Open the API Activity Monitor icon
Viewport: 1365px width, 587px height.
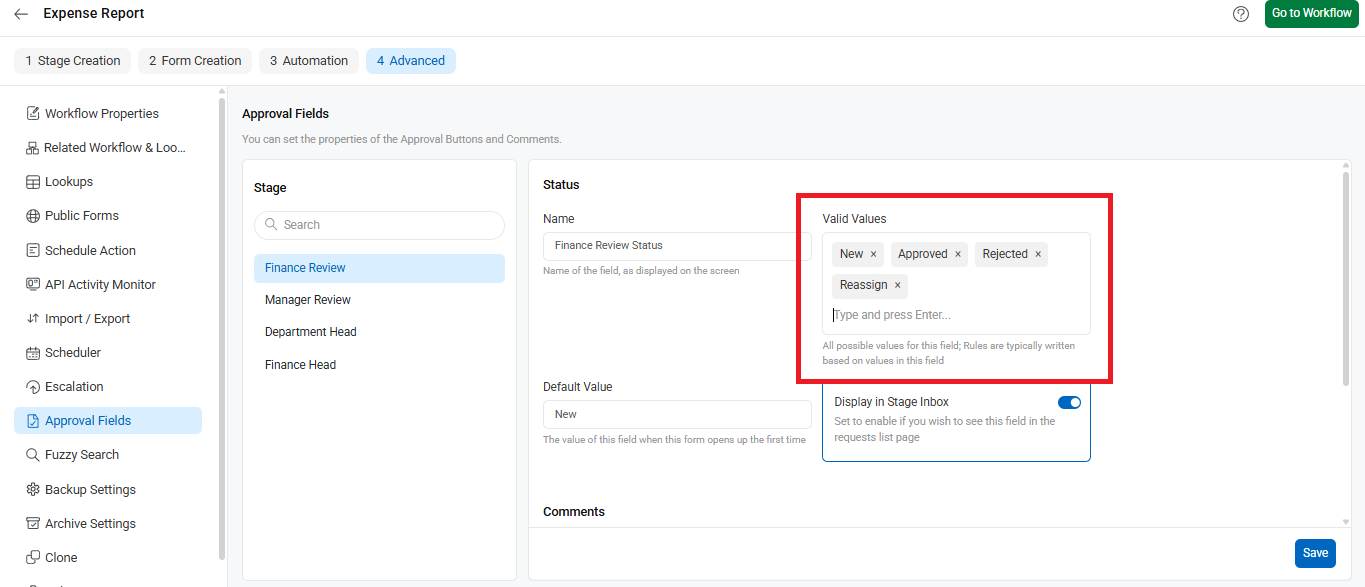(x=33, y=284)
